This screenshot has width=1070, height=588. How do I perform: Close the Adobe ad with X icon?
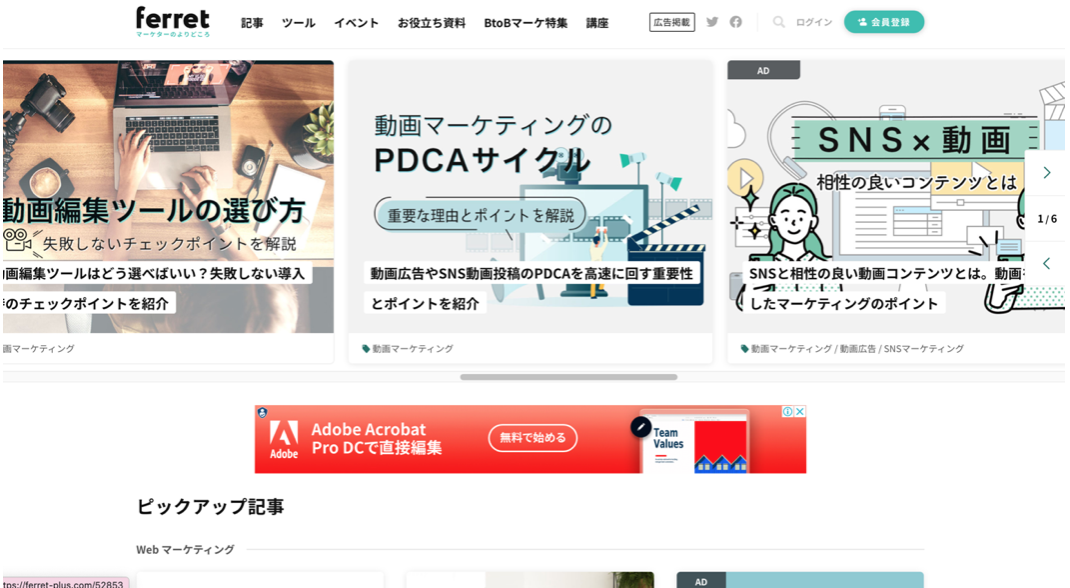click(x=800, y=412)
